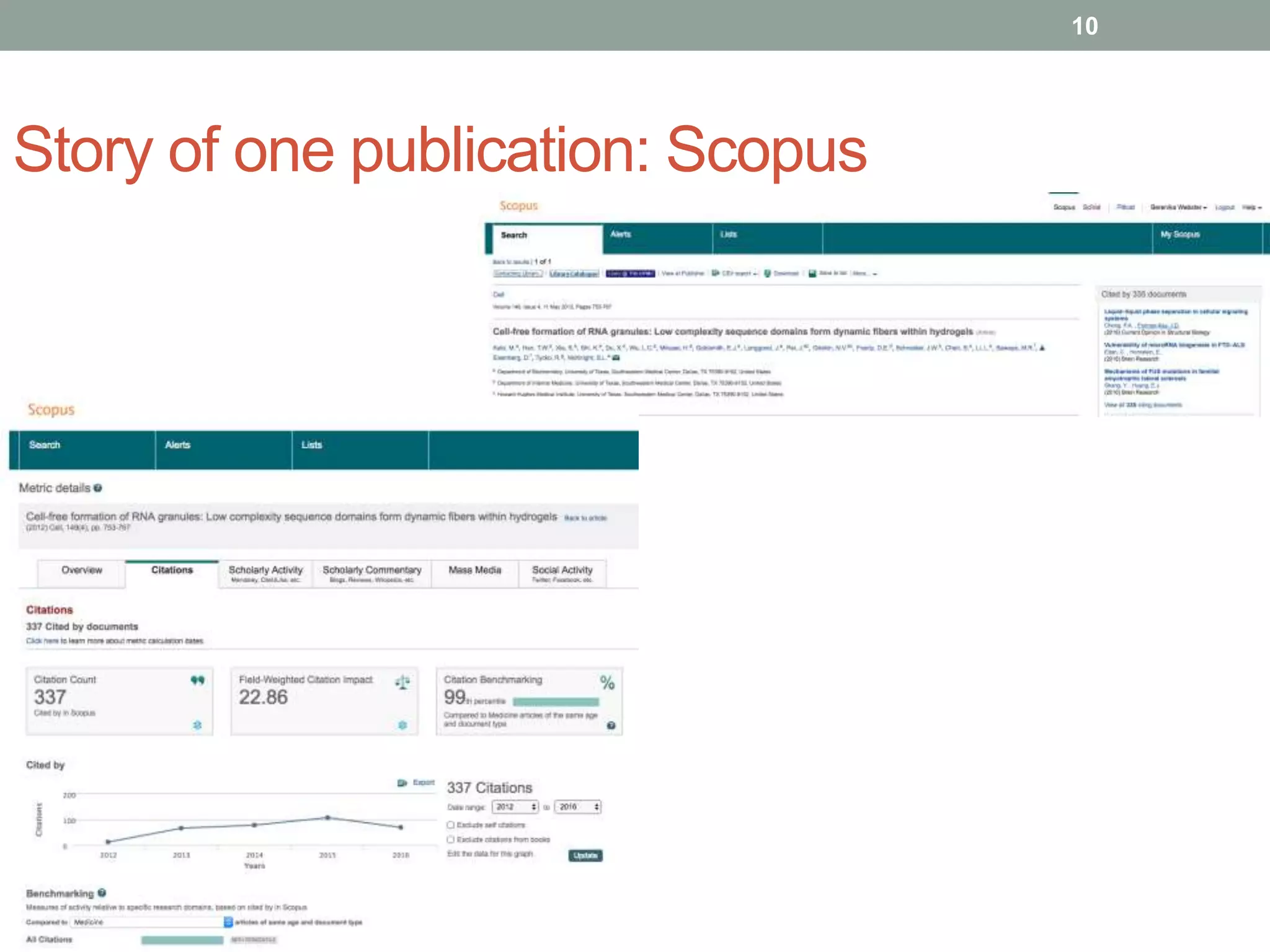This screenshot has width=1270, height=952.
Task: Expand the CSV export dropdown arrow
Action: pyautogui.click(x=755, y=274)
